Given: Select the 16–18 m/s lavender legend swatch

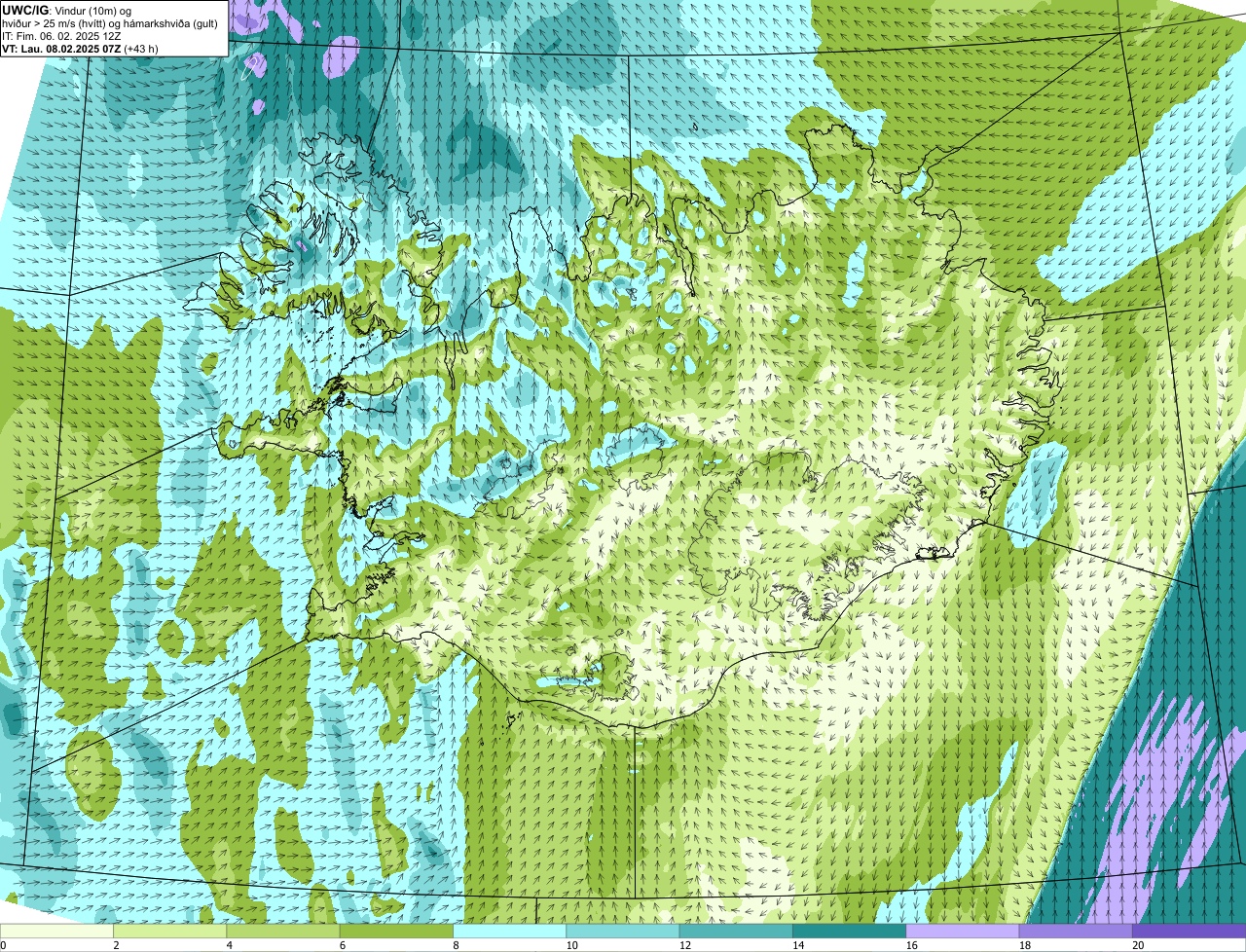Looking at the screenshot, I should 964,931.
